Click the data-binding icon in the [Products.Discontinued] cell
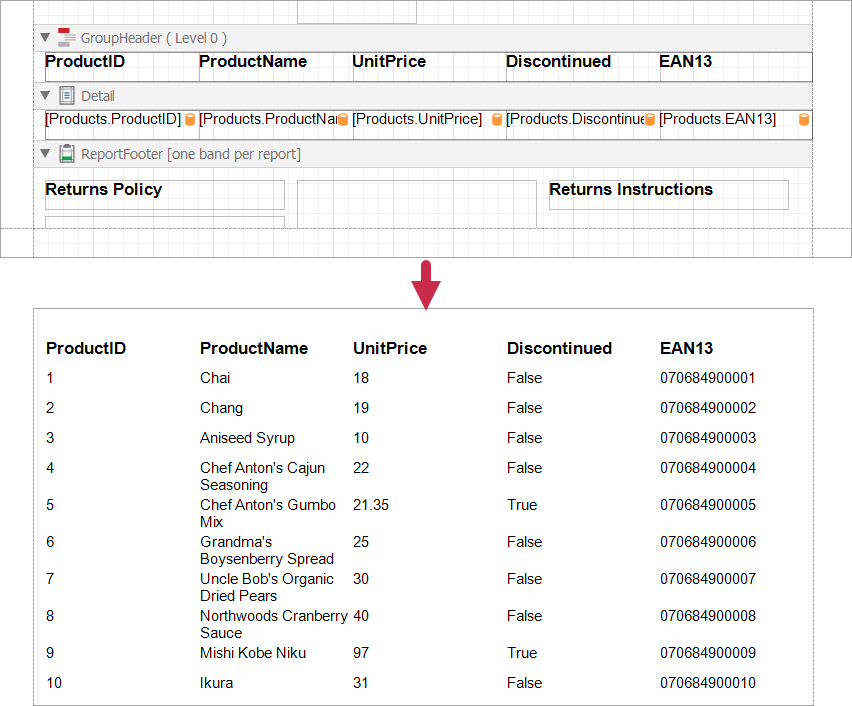The image size is (852, 706). (650, 120)
